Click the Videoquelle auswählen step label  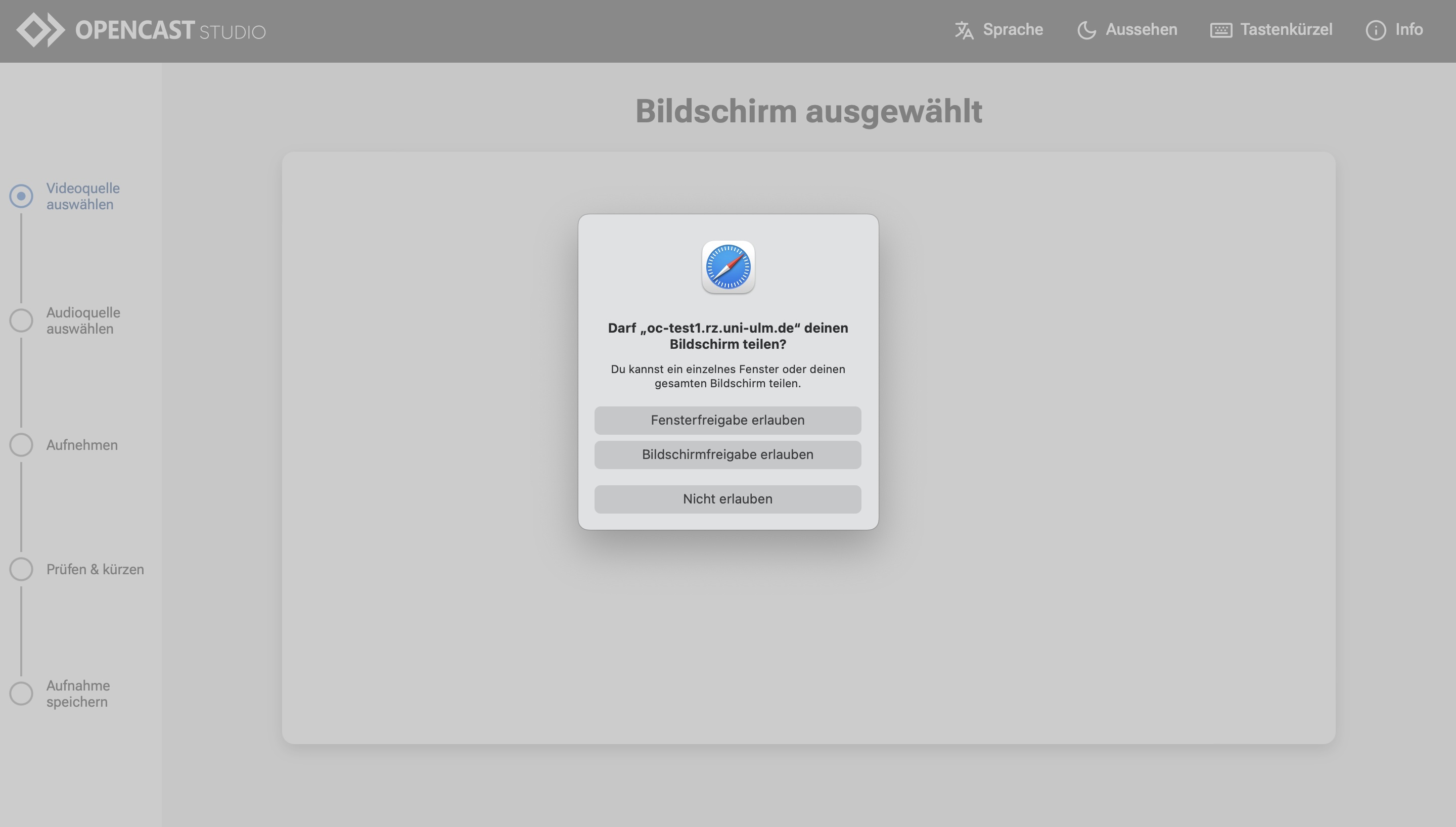pos(83,196)
